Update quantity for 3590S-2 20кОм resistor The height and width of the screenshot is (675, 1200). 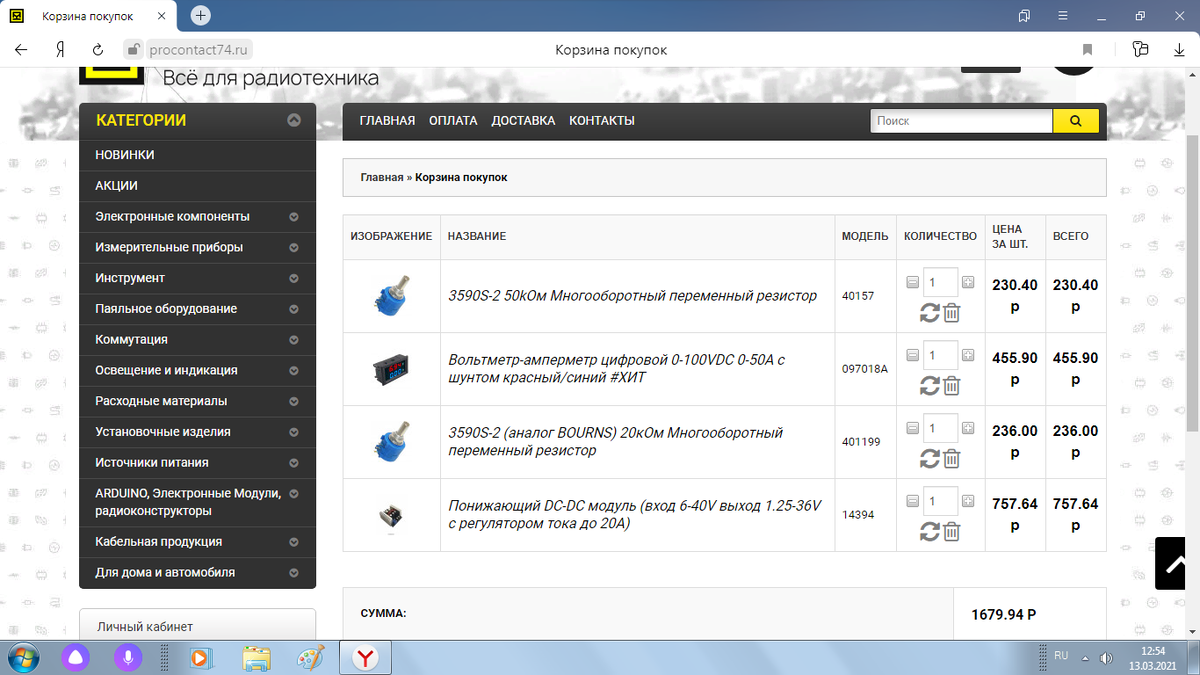pyautogui.click(x=929, y=458)
